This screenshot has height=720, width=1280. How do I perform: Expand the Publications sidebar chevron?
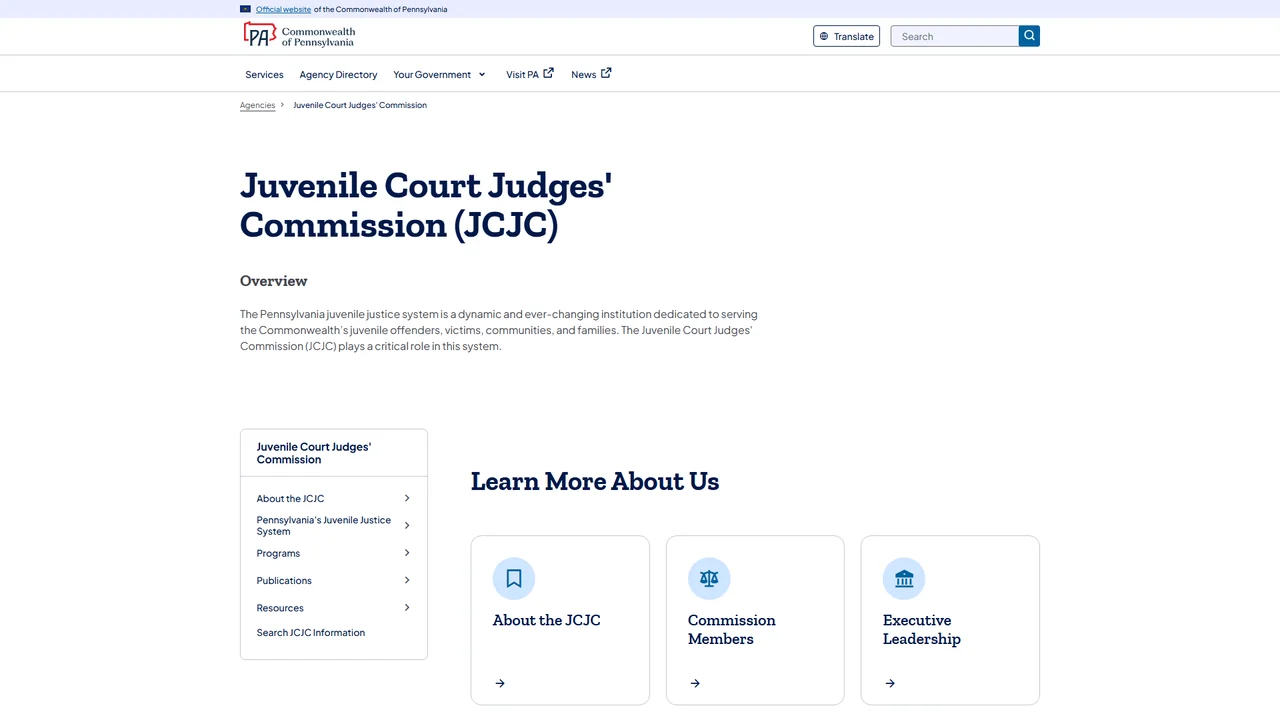pos(407,580)
